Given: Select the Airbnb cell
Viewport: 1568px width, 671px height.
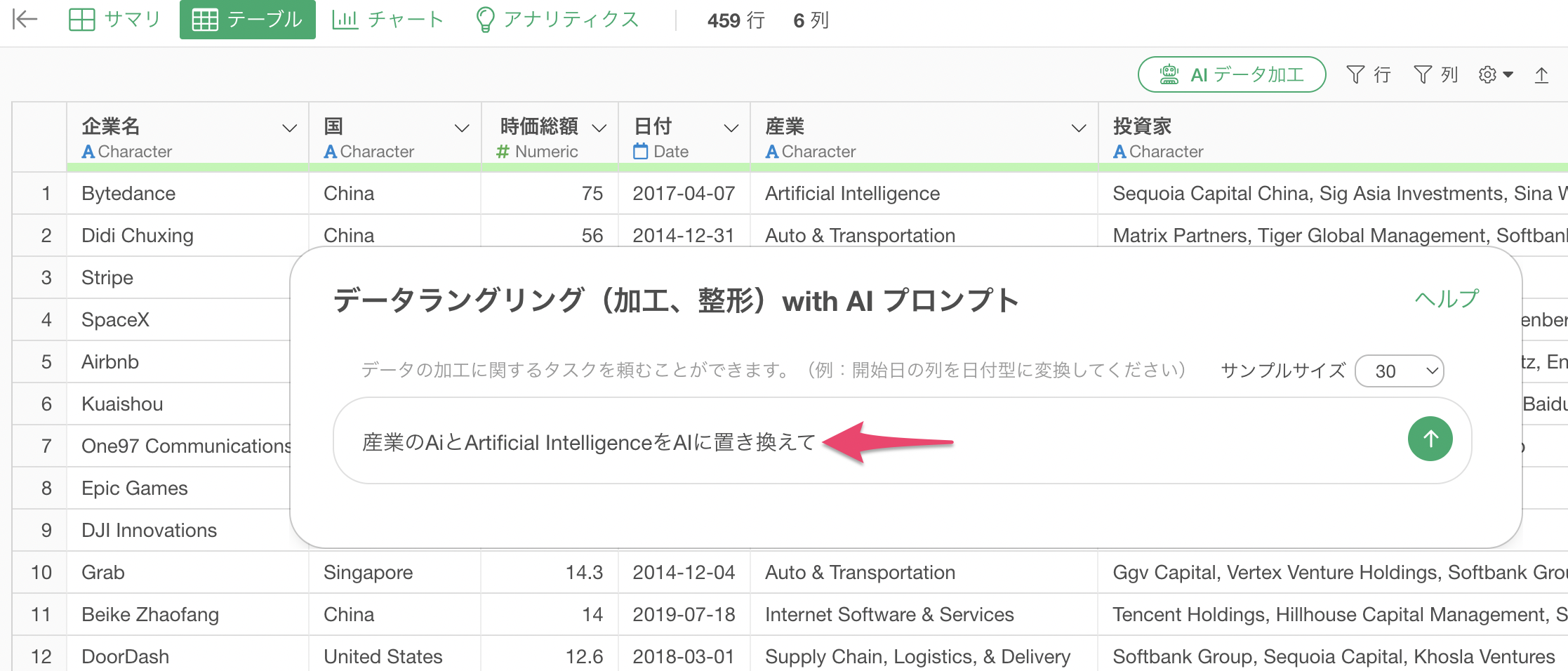Looking at the screenshot, I should coord(178,361).
